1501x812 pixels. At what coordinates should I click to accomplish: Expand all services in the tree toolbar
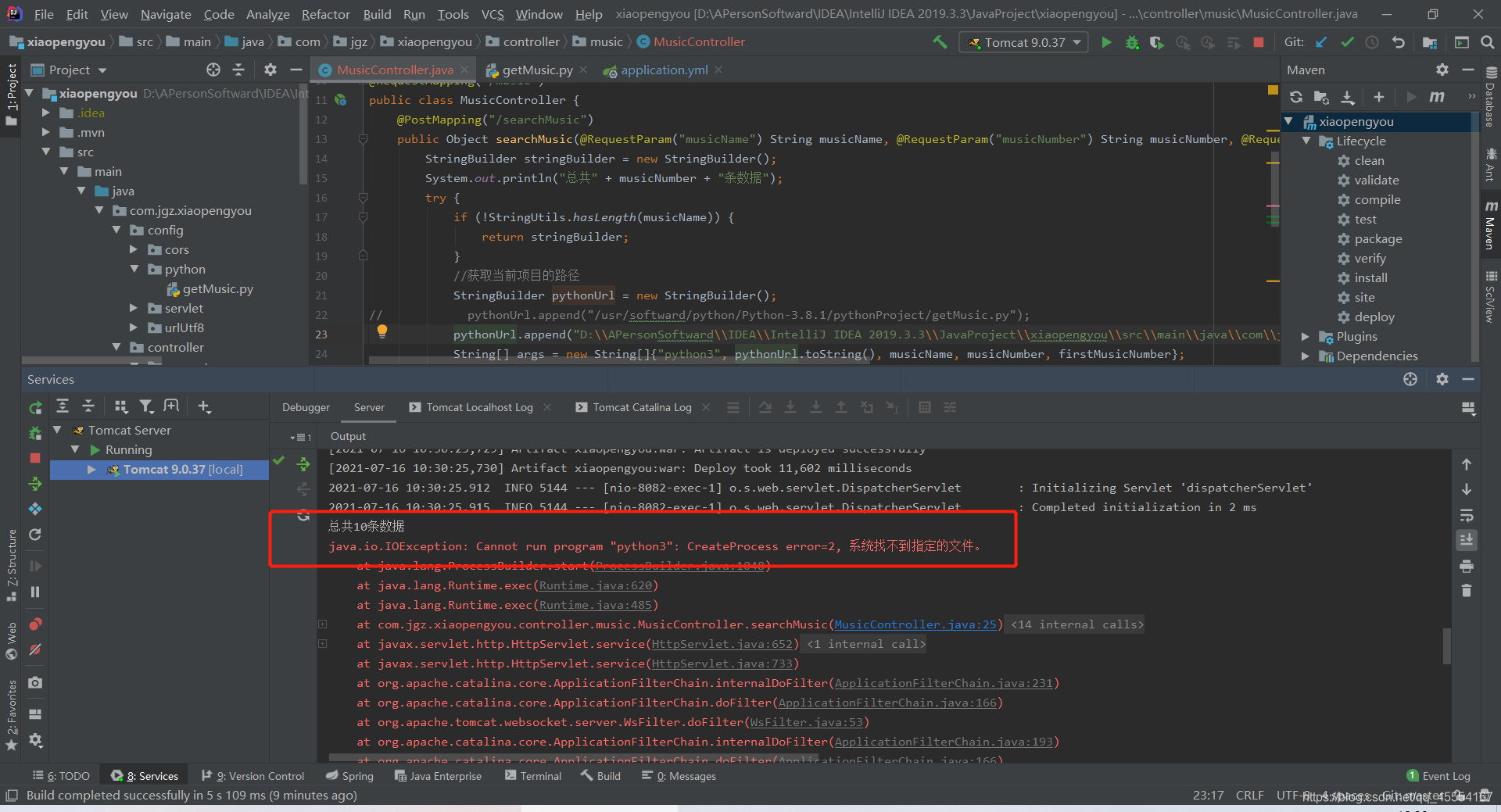pyautogui.click(x=63, y=406)
